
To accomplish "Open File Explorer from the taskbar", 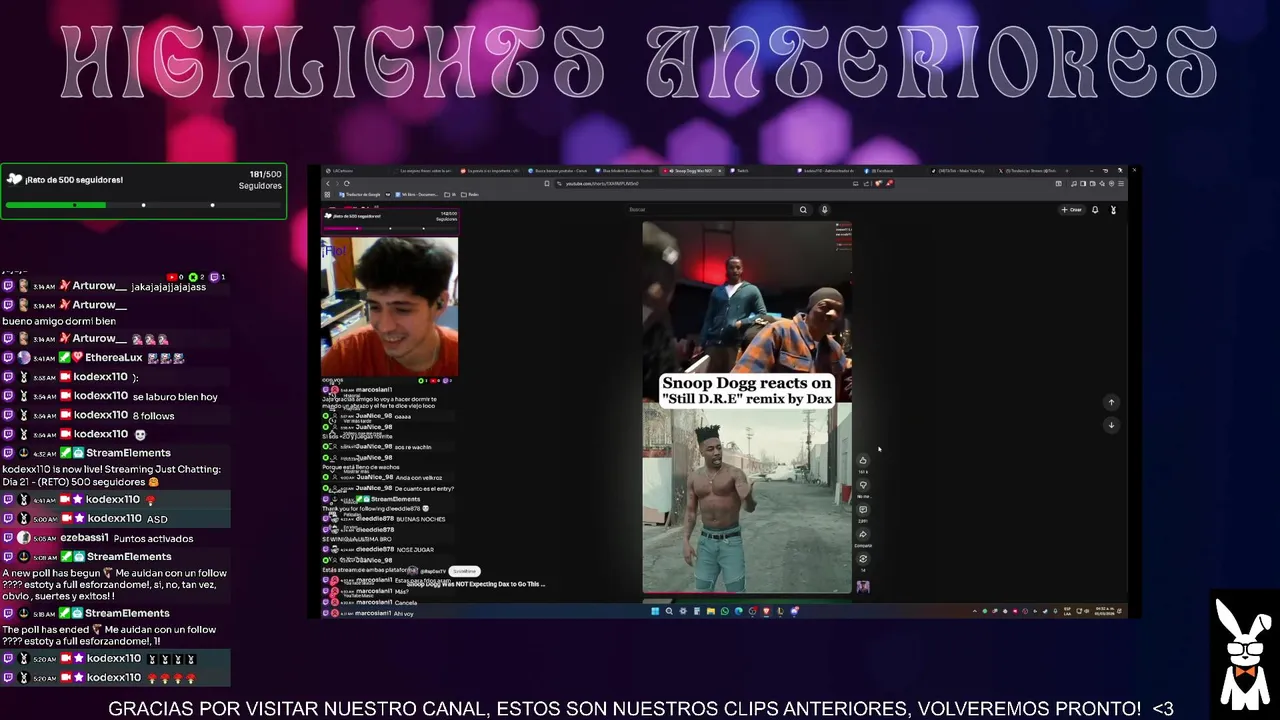I will click(x=710, y=611).
